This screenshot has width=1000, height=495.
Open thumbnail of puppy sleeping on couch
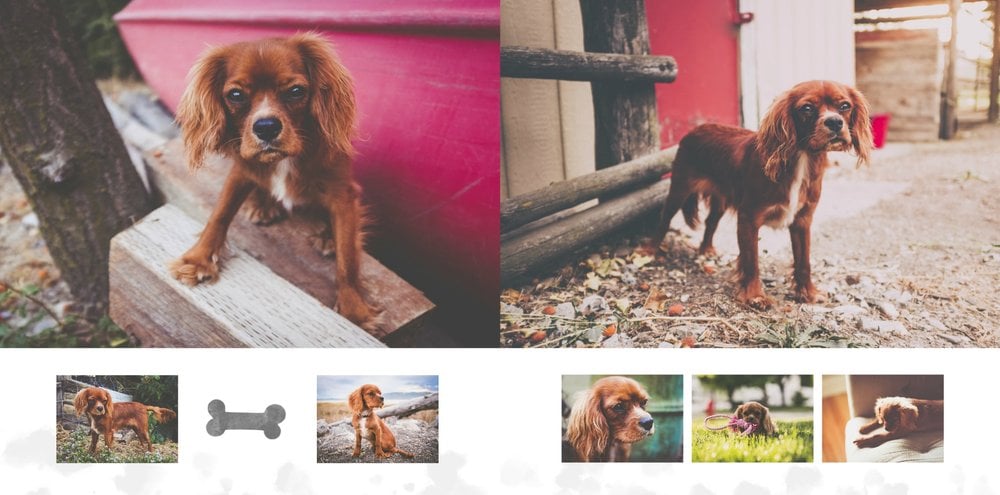[x=883, y=418]
